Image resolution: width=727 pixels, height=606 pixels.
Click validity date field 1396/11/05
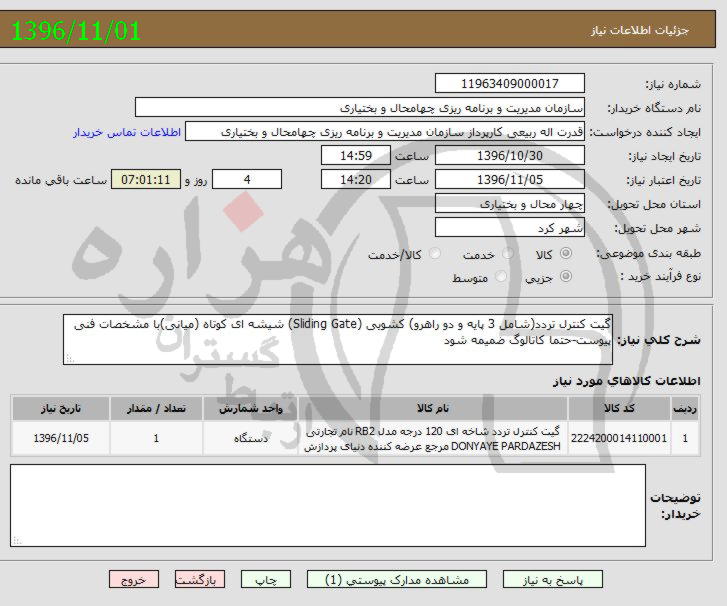tap(510, 180)
